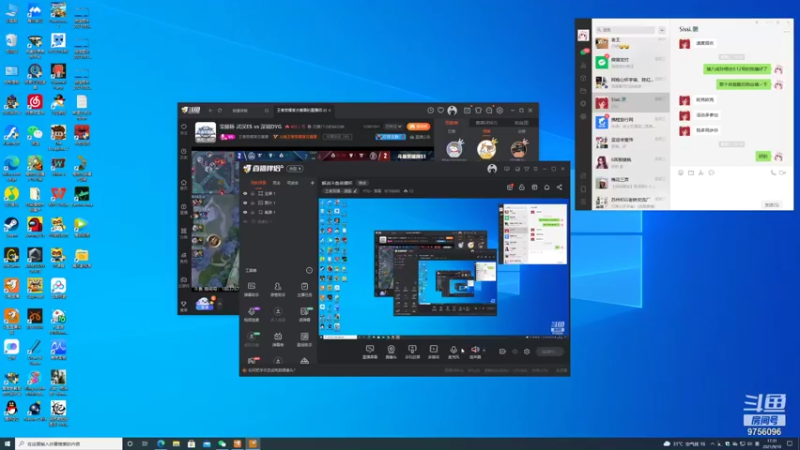The image size is (800, 450).
Task: Open the chat info three-dots menu in WeChat
Action: [x=786, y=32]
